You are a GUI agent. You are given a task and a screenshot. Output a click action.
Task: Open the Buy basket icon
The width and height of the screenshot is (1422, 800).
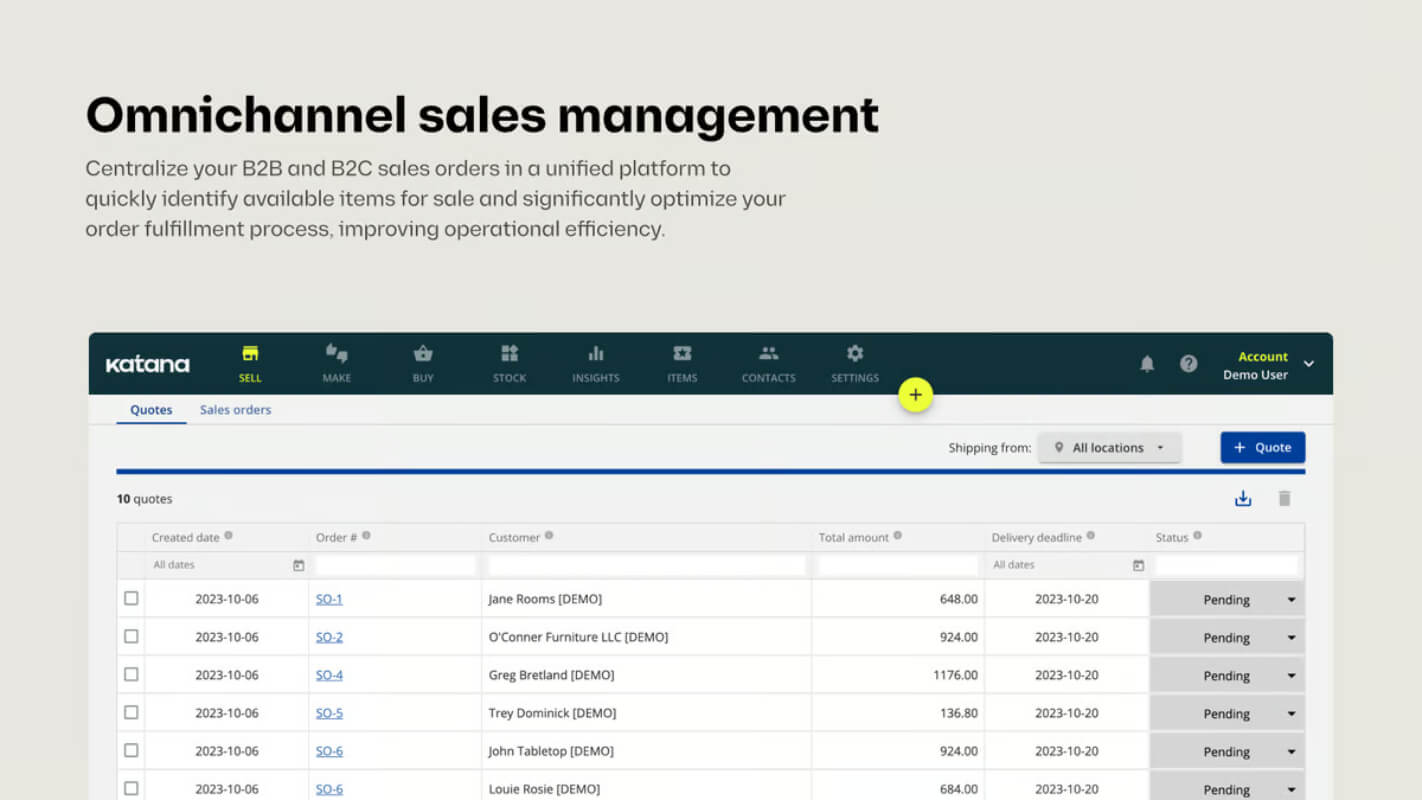coord(423,353)
